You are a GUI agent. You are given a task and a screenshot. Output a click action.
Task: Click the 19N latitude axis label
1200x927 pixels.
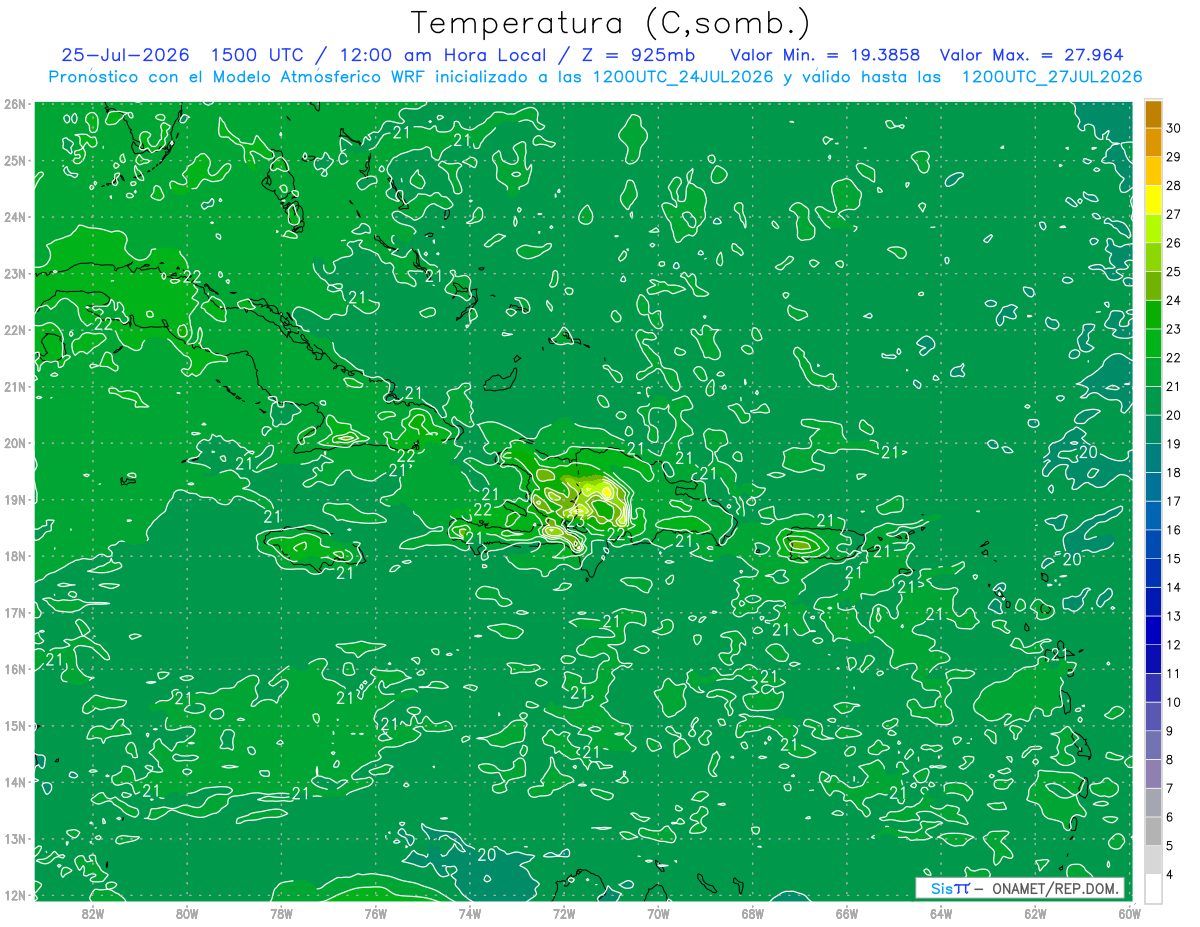tap(15, 499)
